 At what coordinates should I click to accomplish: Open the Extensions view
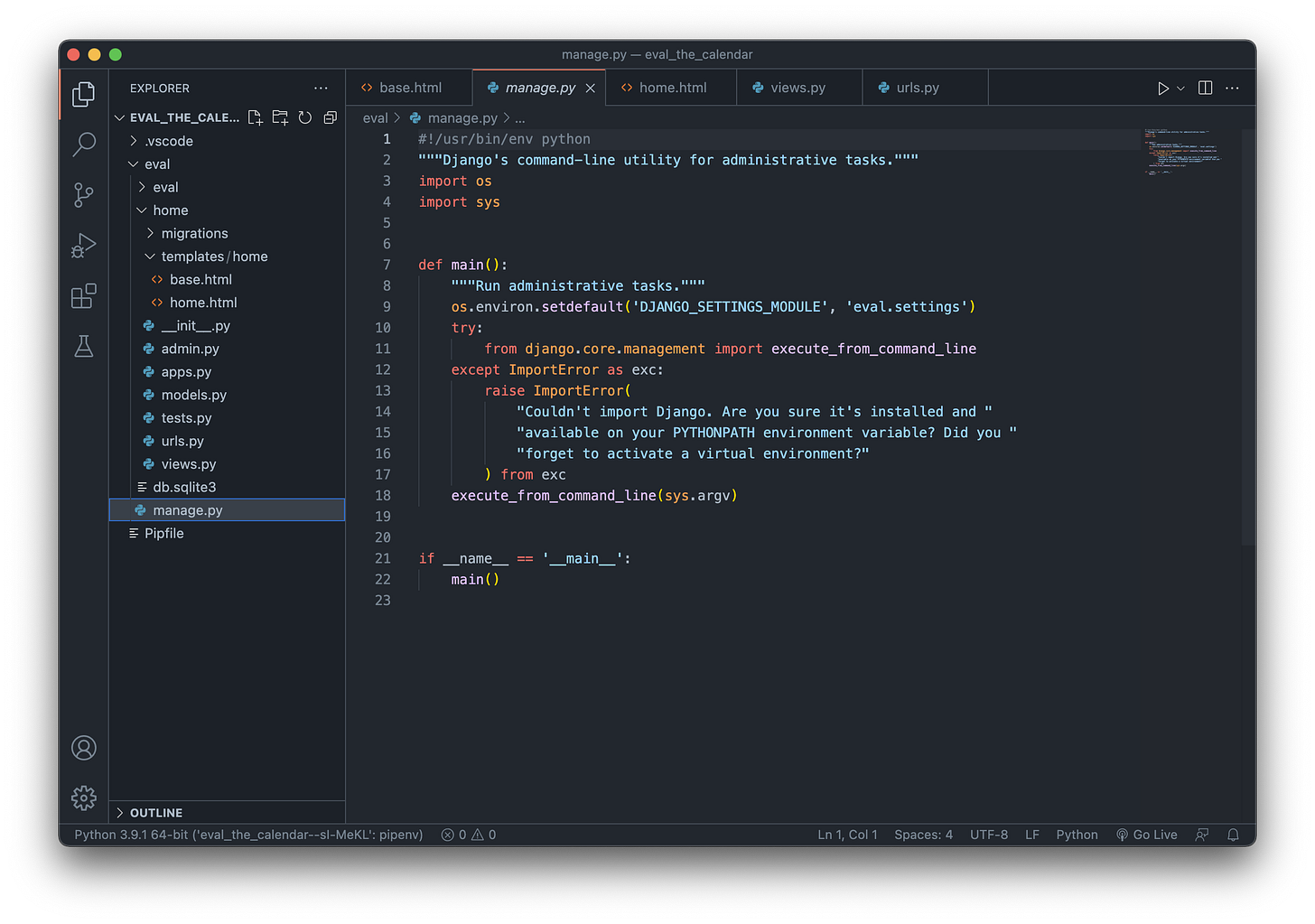tap(84, 295)
